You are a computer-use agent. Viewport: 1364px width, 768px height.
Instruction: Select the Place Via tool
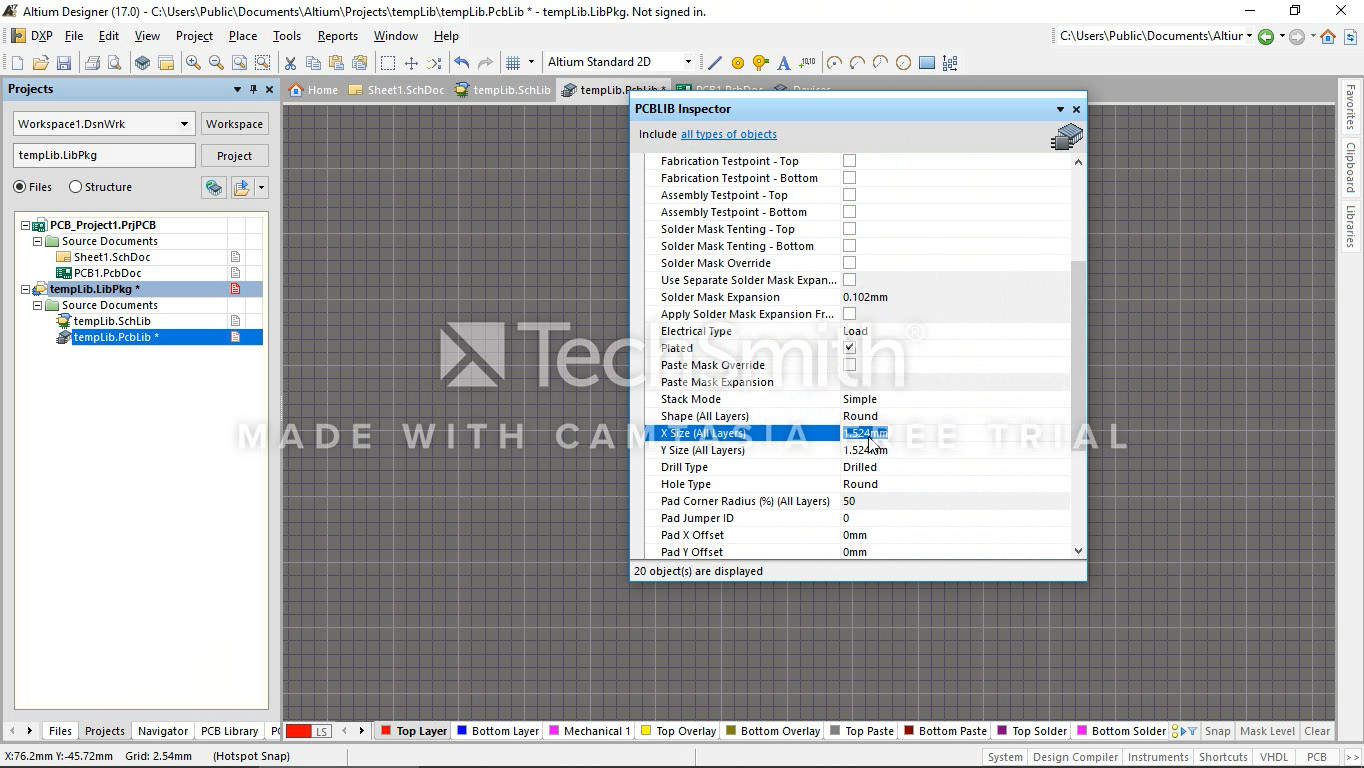(x=761, y=63)
